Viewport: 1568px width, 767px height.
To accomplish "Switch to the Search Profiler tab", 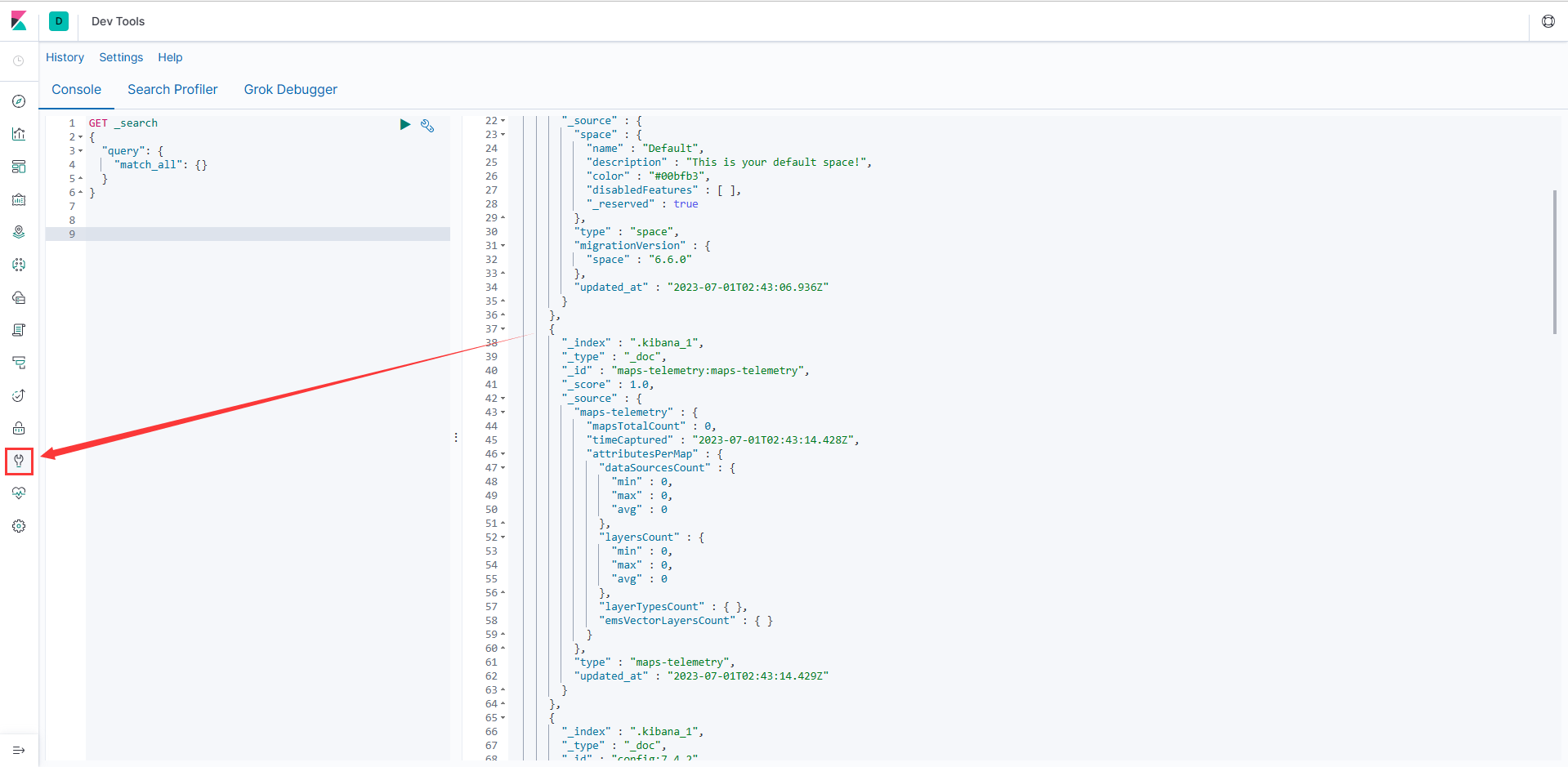I will [x=172, y=90].
